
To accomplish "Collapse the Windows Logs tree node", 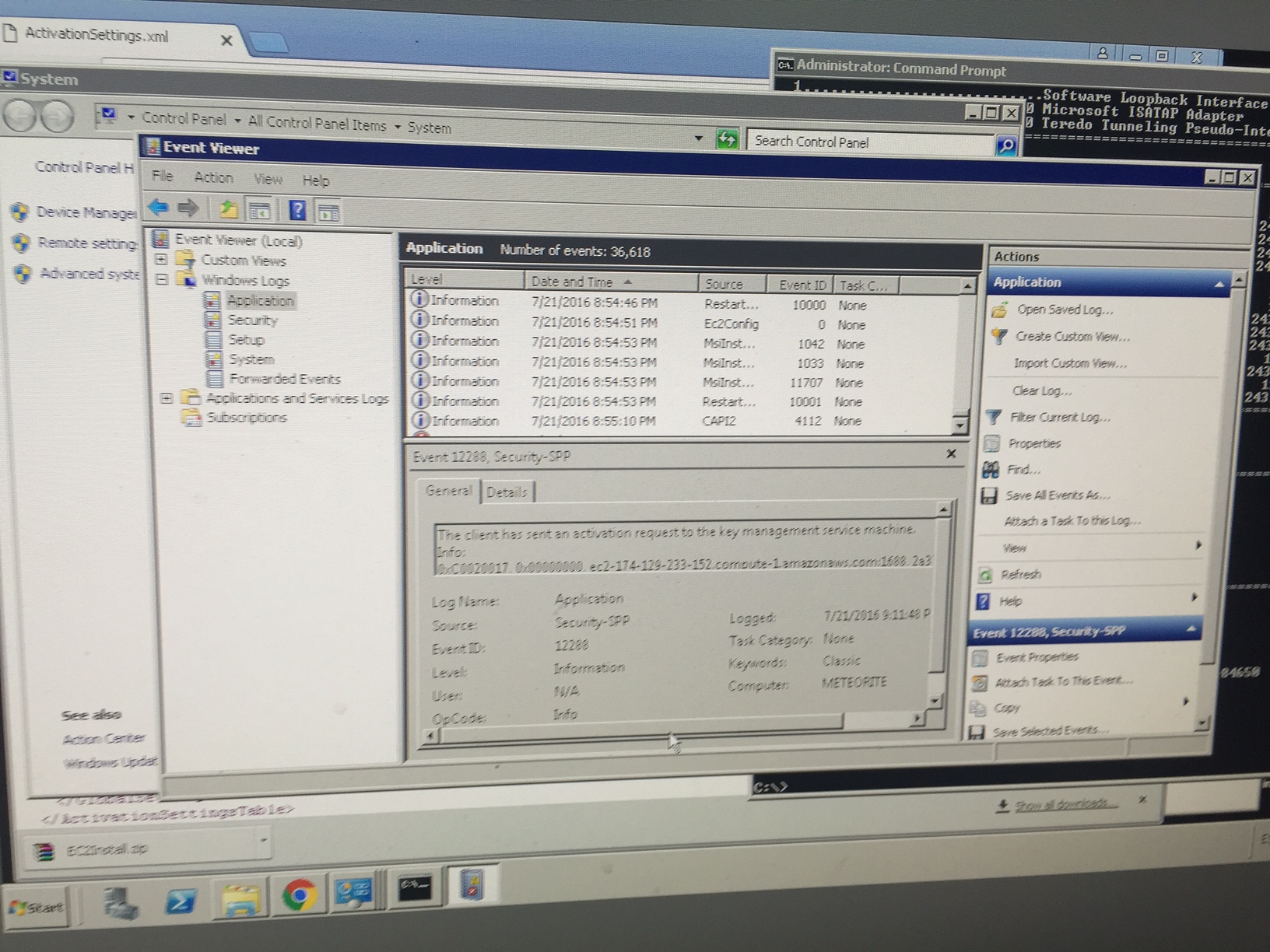I will (162, 279).
